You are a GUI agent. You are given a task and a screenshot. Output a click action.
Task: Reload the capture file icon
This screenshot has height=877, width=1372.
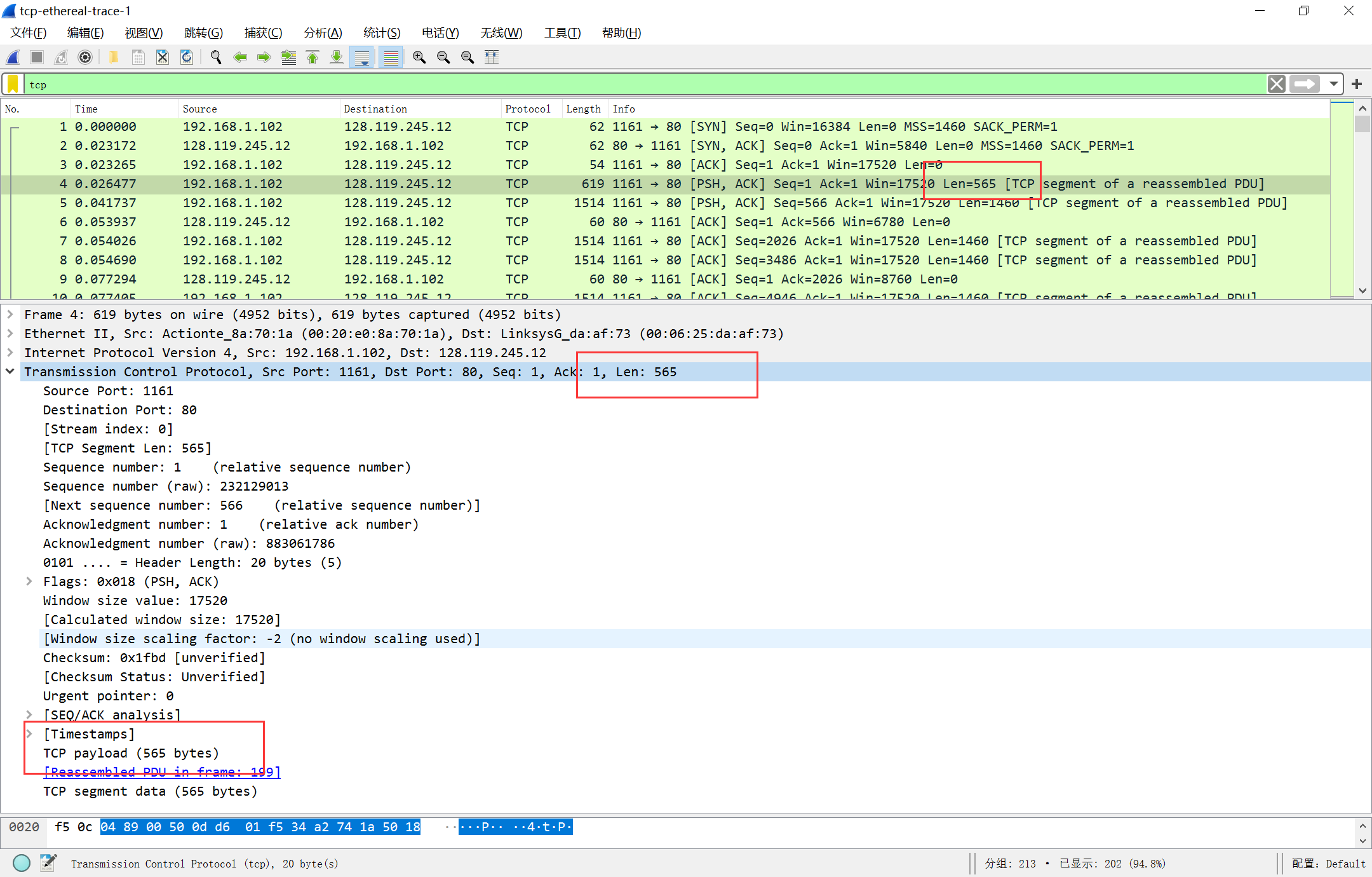[187, 57]
